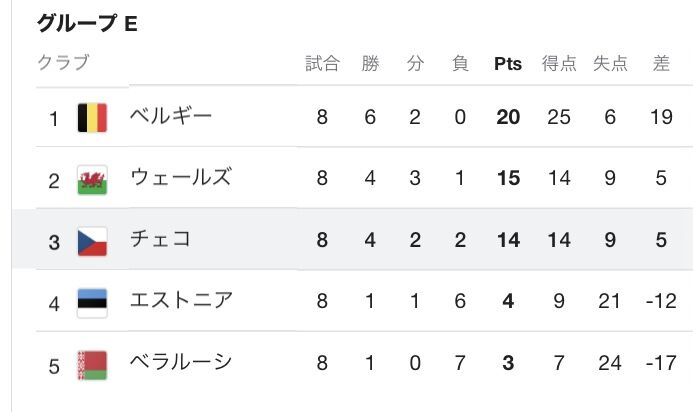Click the Belarus flag icon
The width and height of the screenshot is (693, 412).
[92, 364]
